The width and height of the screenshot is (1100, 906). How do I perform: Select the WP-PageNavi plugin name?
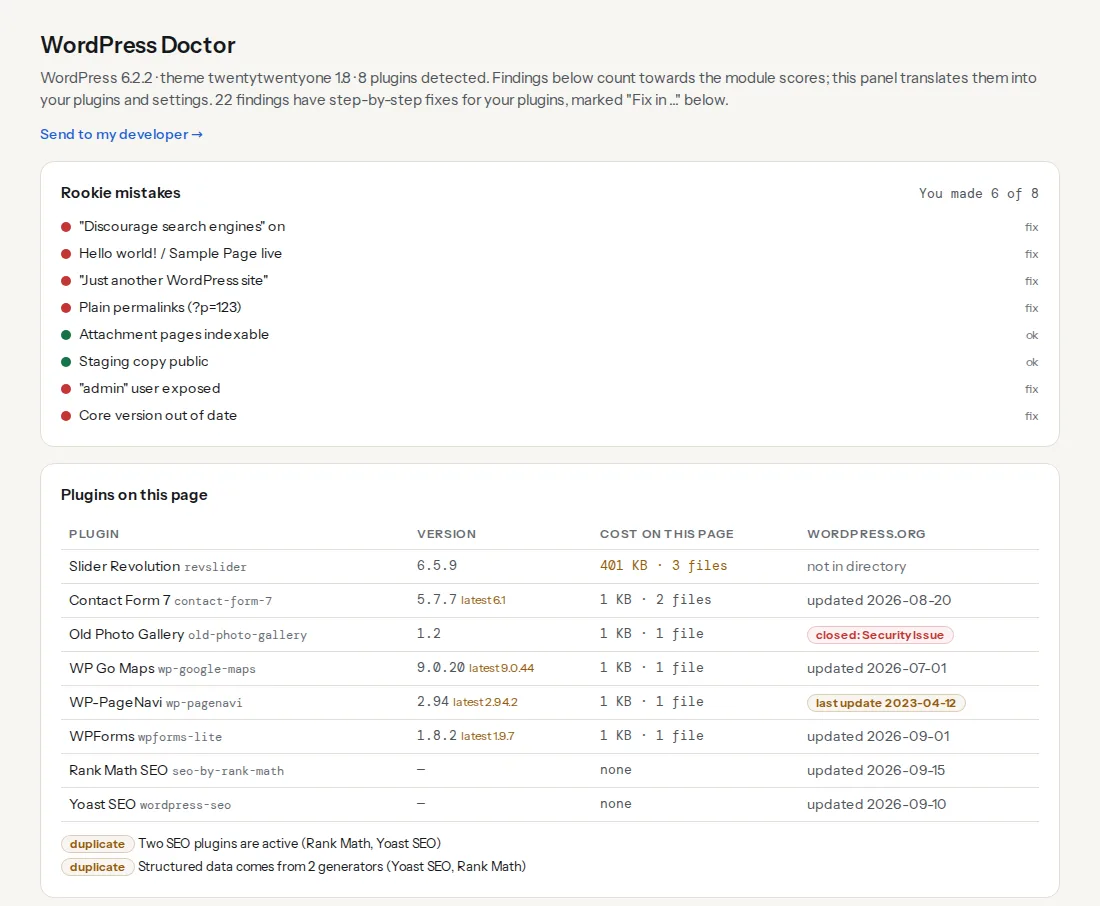point(115,702)
